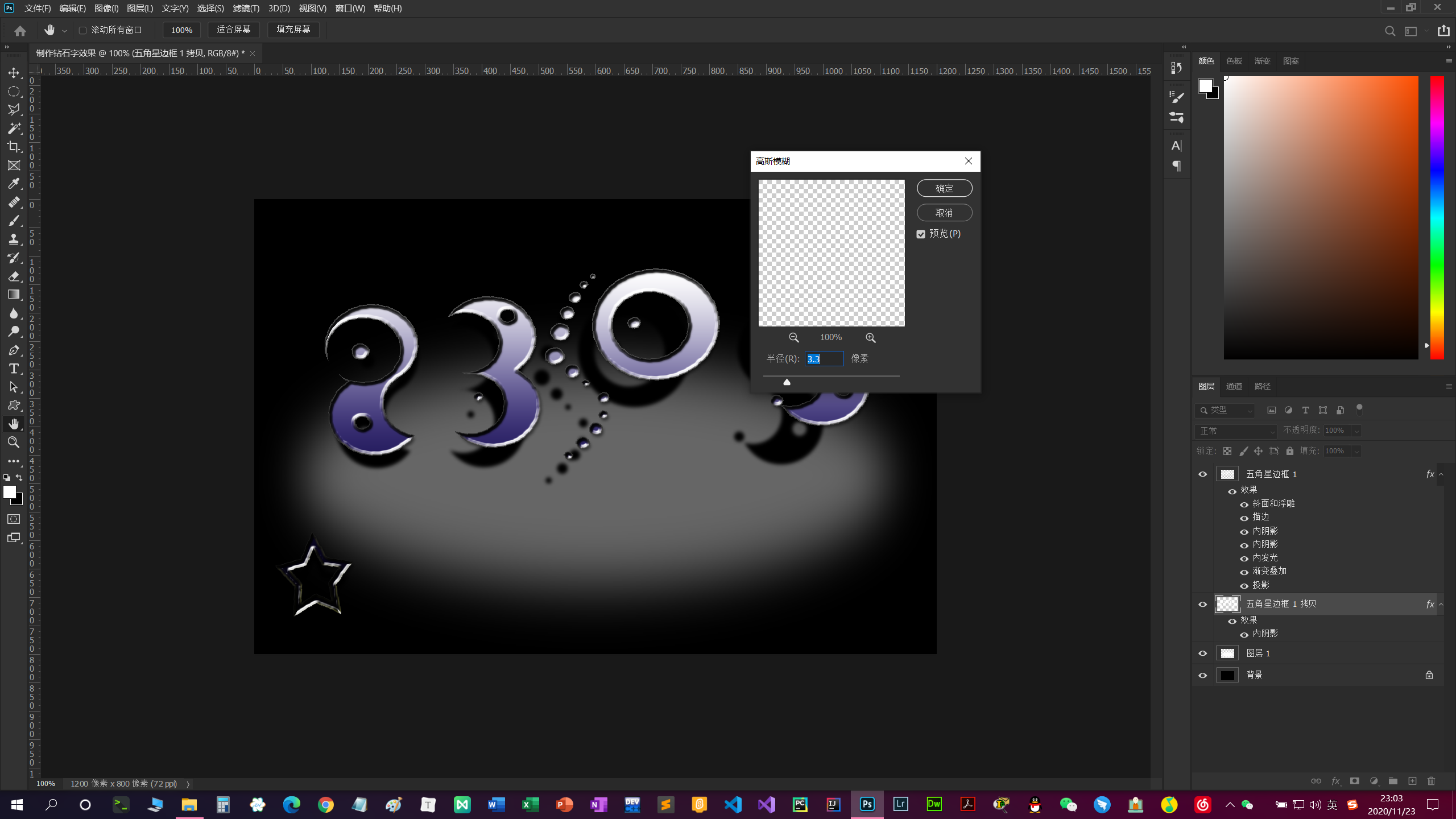Select the Path Selection tool
The image size is (1456, 819).
[14, 387]
